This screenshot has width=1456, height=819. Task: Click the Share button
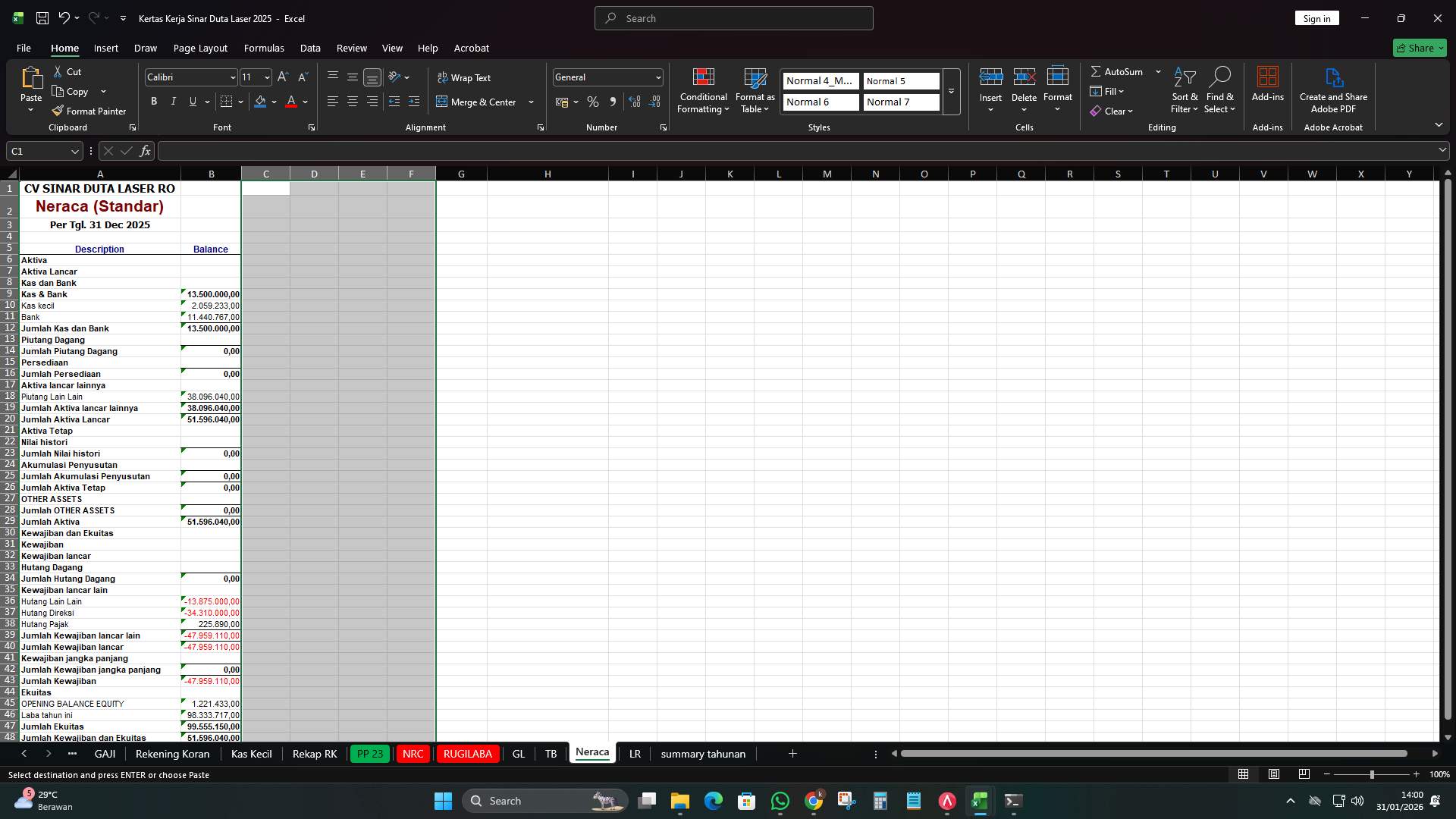(x=1419, y=47)
